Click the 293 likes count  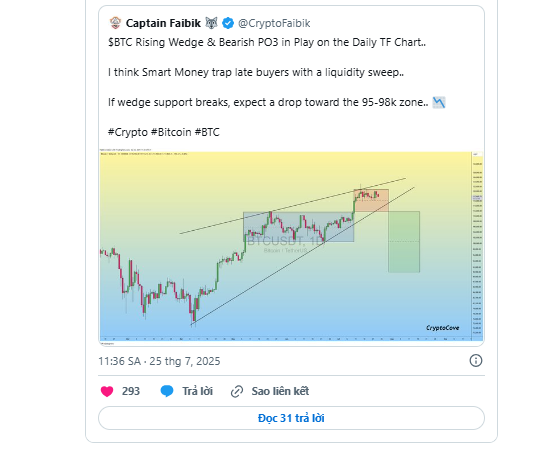point(131,391)
